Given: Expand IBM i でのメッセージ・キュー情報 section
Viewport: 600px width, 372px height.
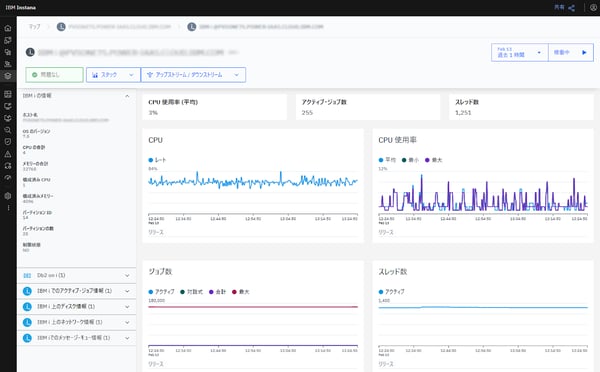Looking at the screenshot, I should (77, 338).
